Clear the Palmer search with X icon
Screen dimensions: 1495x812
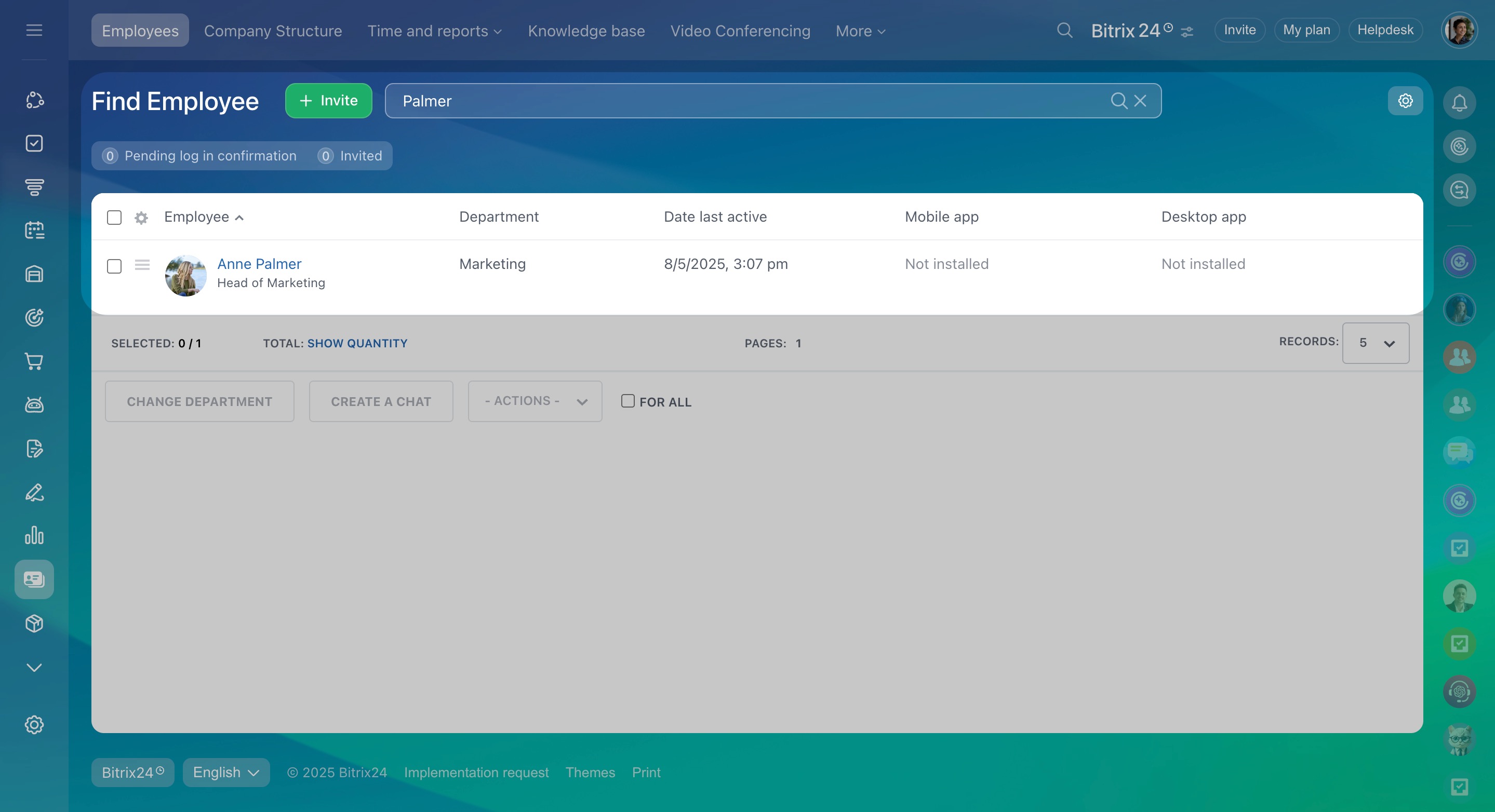[1140, 101]
